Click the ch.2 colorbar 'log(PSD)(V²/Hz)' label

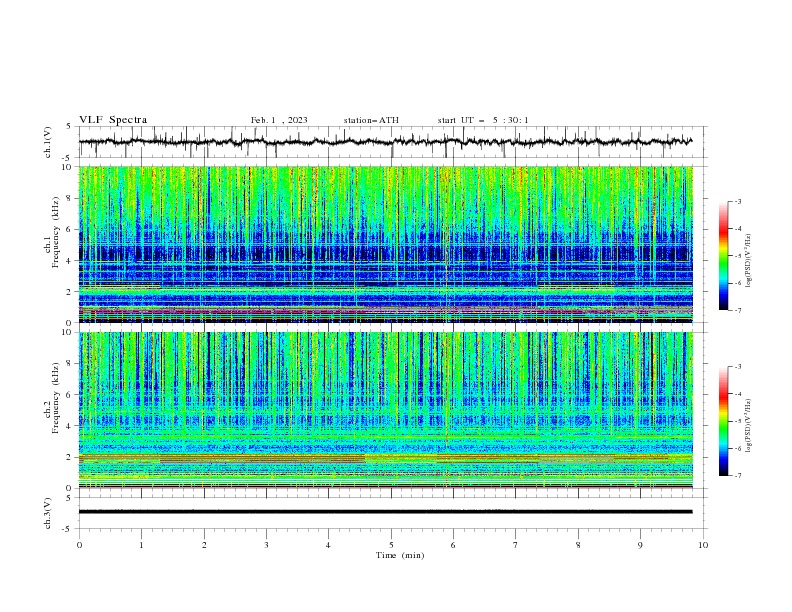pos(748,426)
